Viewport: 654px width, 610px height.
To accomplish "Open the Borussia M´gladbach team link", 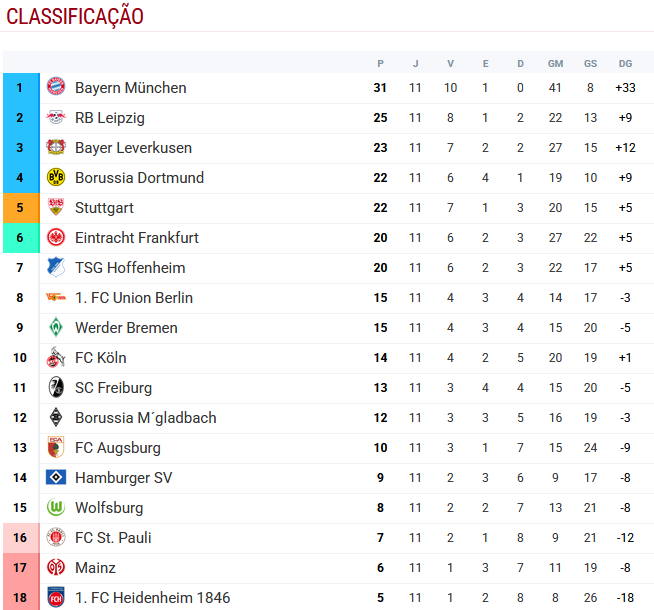I will click(x=145, y=418).
